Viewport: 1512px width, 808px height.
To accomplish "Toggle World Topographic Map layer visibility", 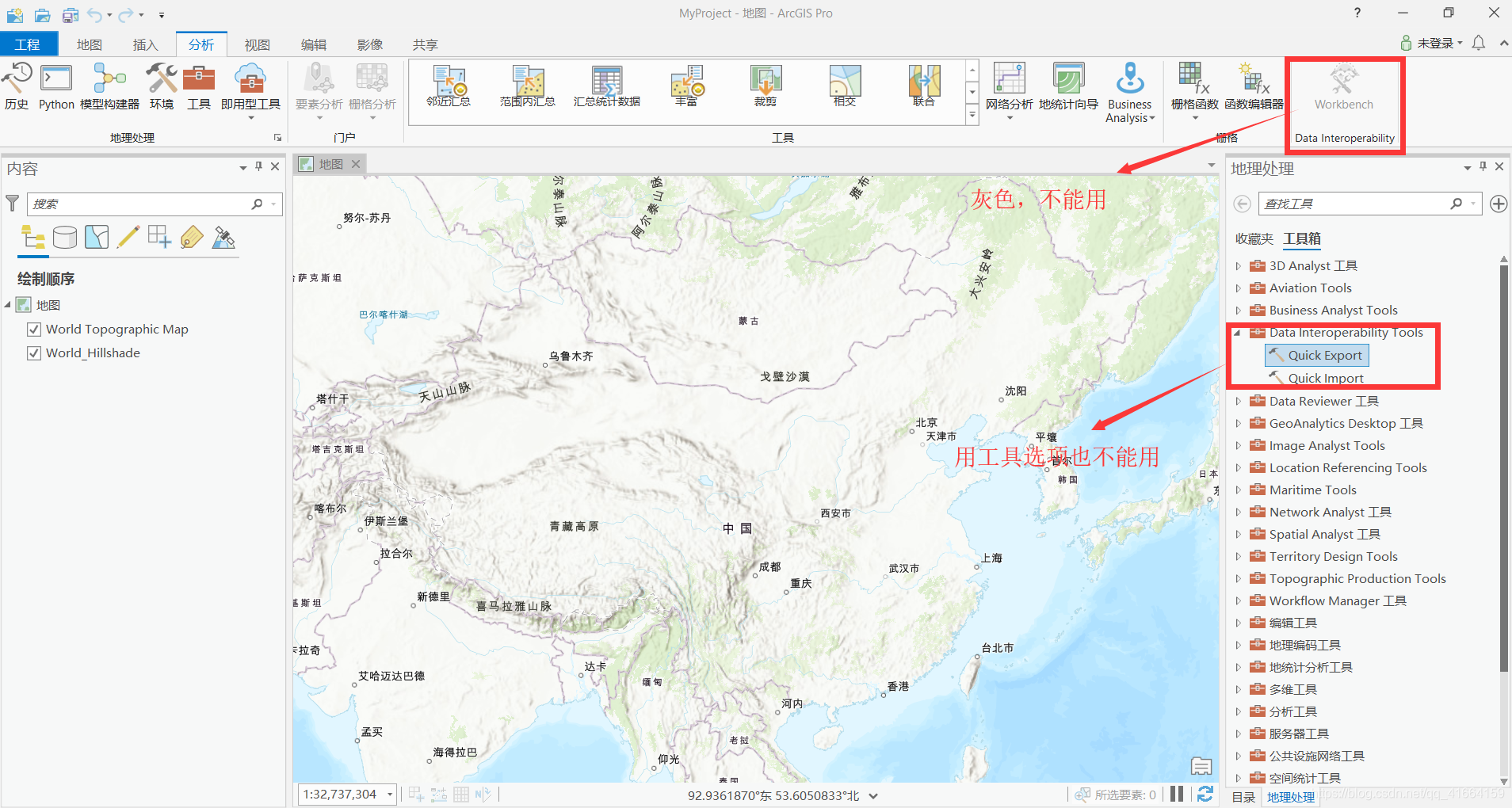I will click(x=34, y=330).
